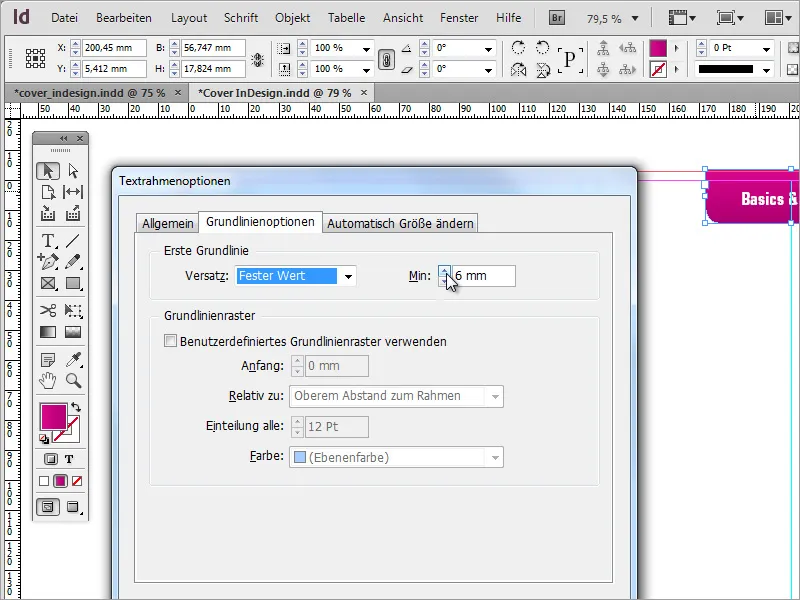Open the view options dropdown
The height and width of the screenshot is (600, 800).
point(682,18)
